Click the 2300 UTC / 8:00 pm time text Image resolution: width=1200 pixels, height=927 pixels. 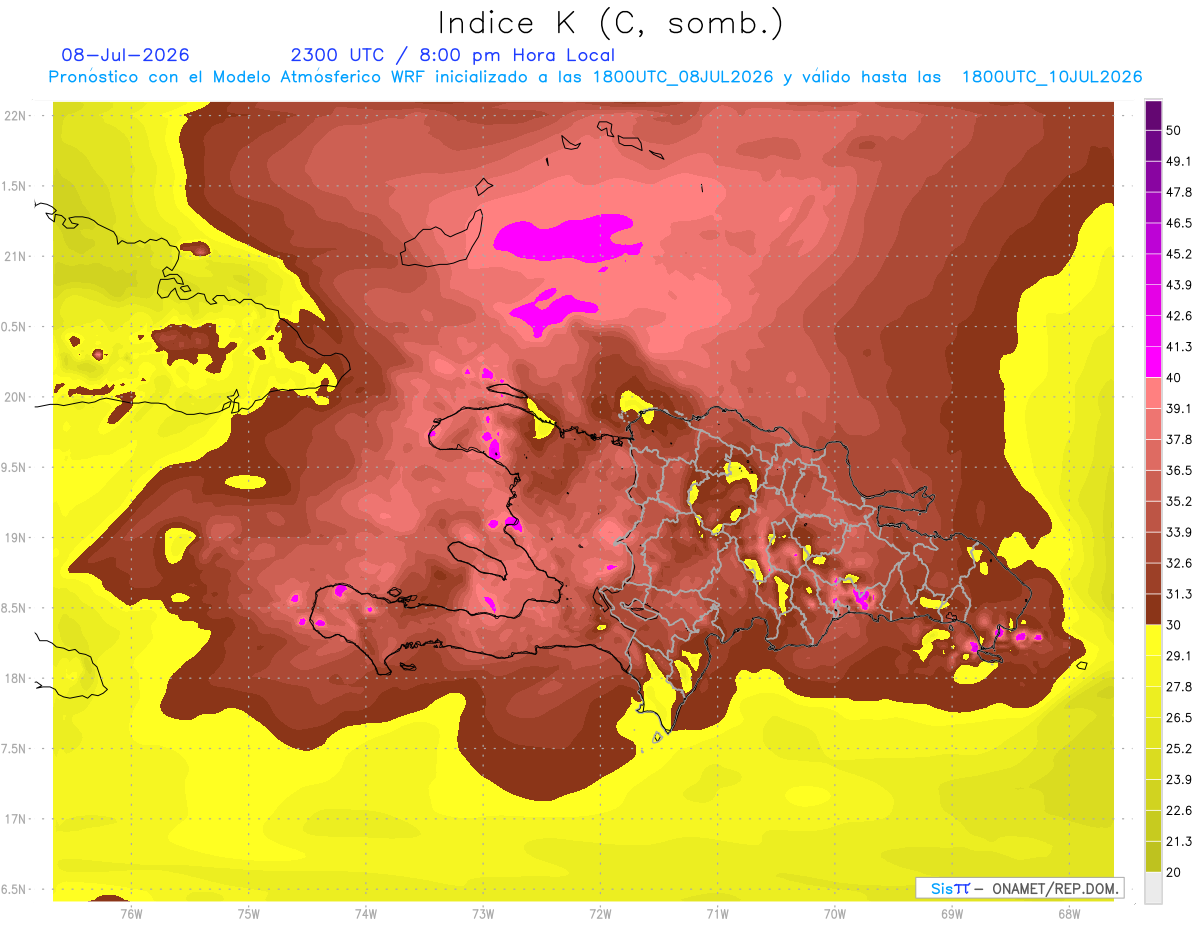tap(453, 55)
